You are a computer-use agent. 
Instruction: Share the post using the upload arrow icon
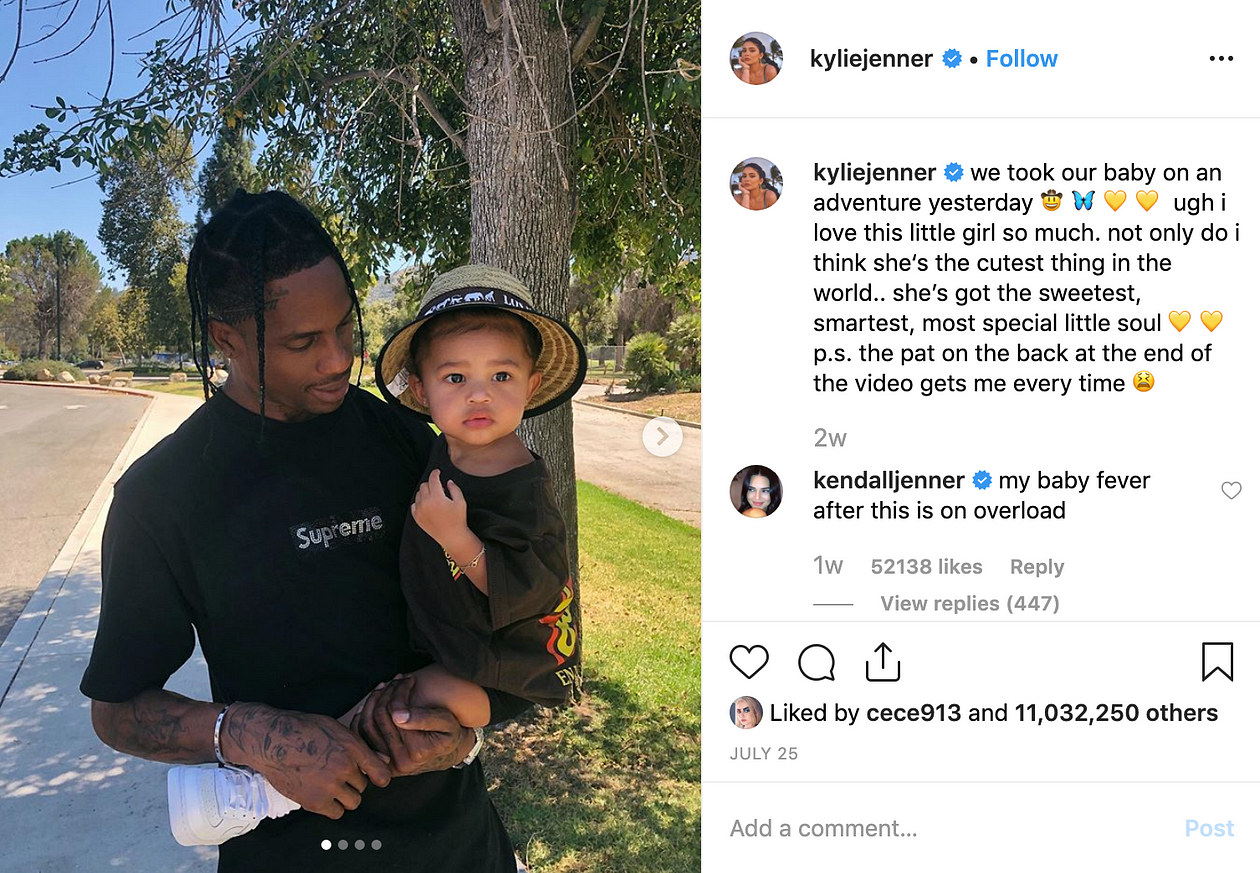pos(883,662)
